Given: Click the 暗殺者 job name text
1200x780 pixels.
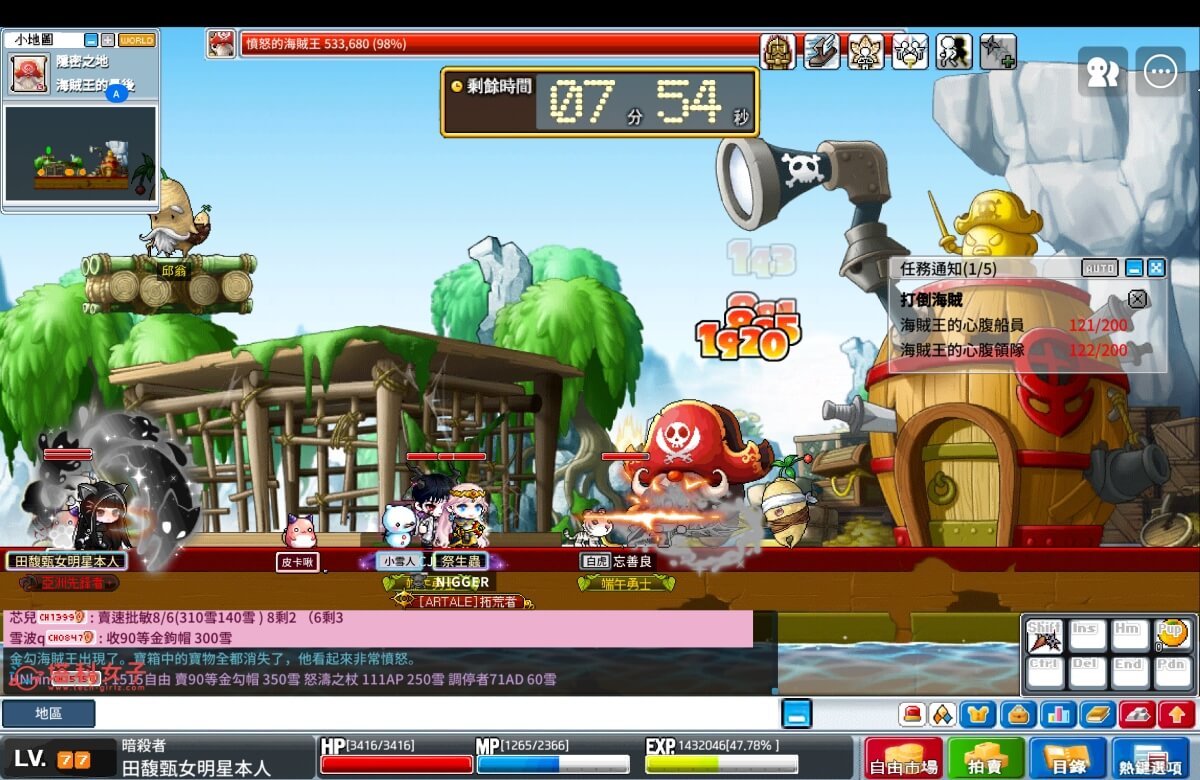Looking at the screenshot, I should [x=144, y=746].
